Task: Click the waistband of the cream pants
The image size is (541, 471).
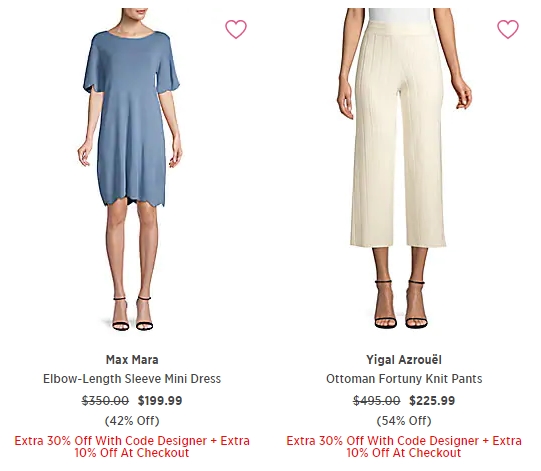Action: (x=400, y=26)
